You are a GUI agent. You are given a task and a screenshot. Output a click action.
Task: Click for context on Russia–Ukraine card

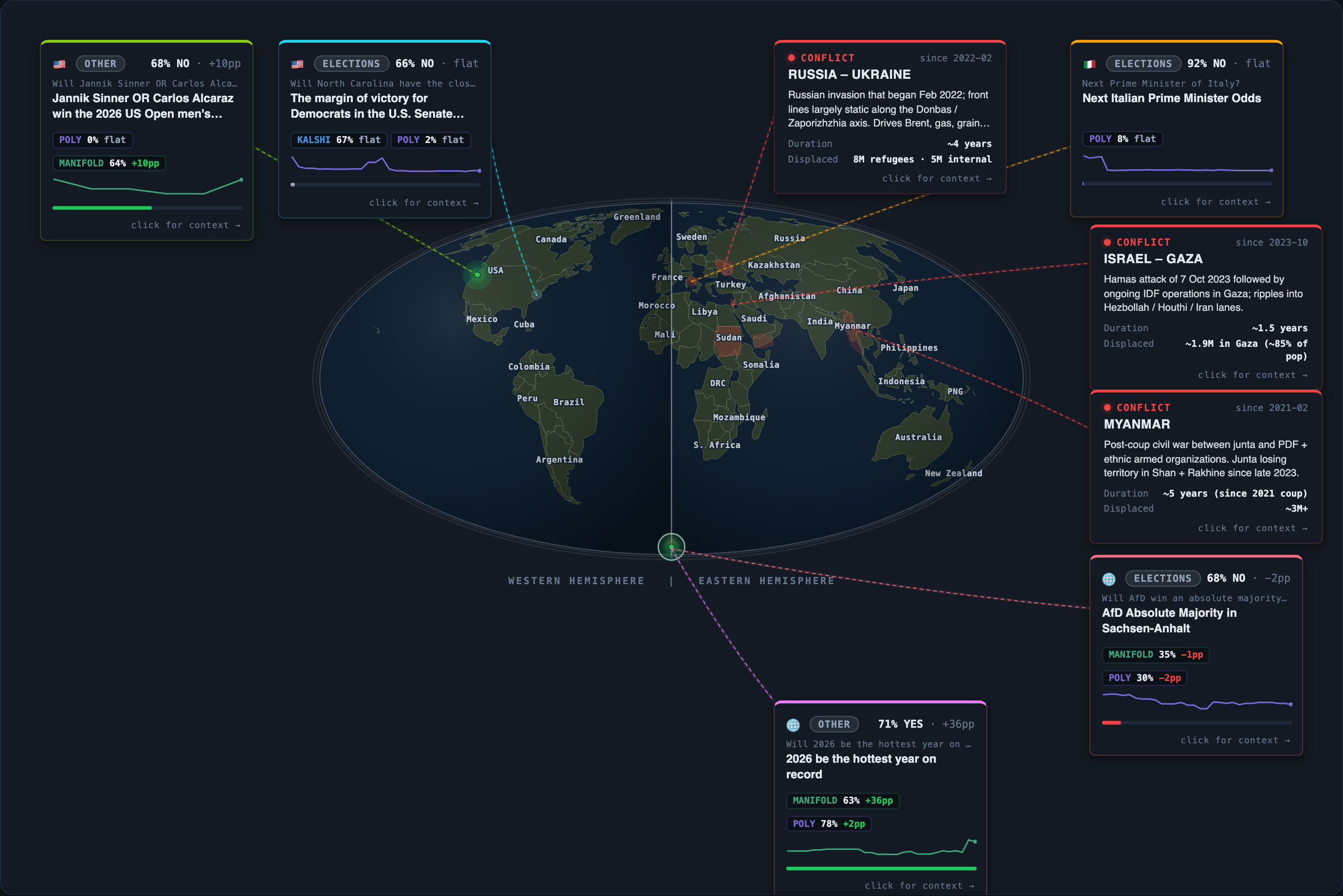coord(937,179)
